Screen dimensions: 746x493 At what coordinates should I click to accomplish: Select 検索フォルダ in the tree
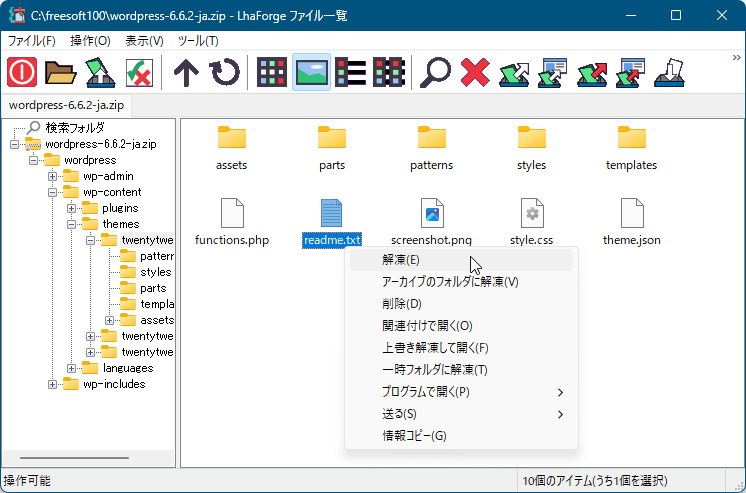coord(75,128)
